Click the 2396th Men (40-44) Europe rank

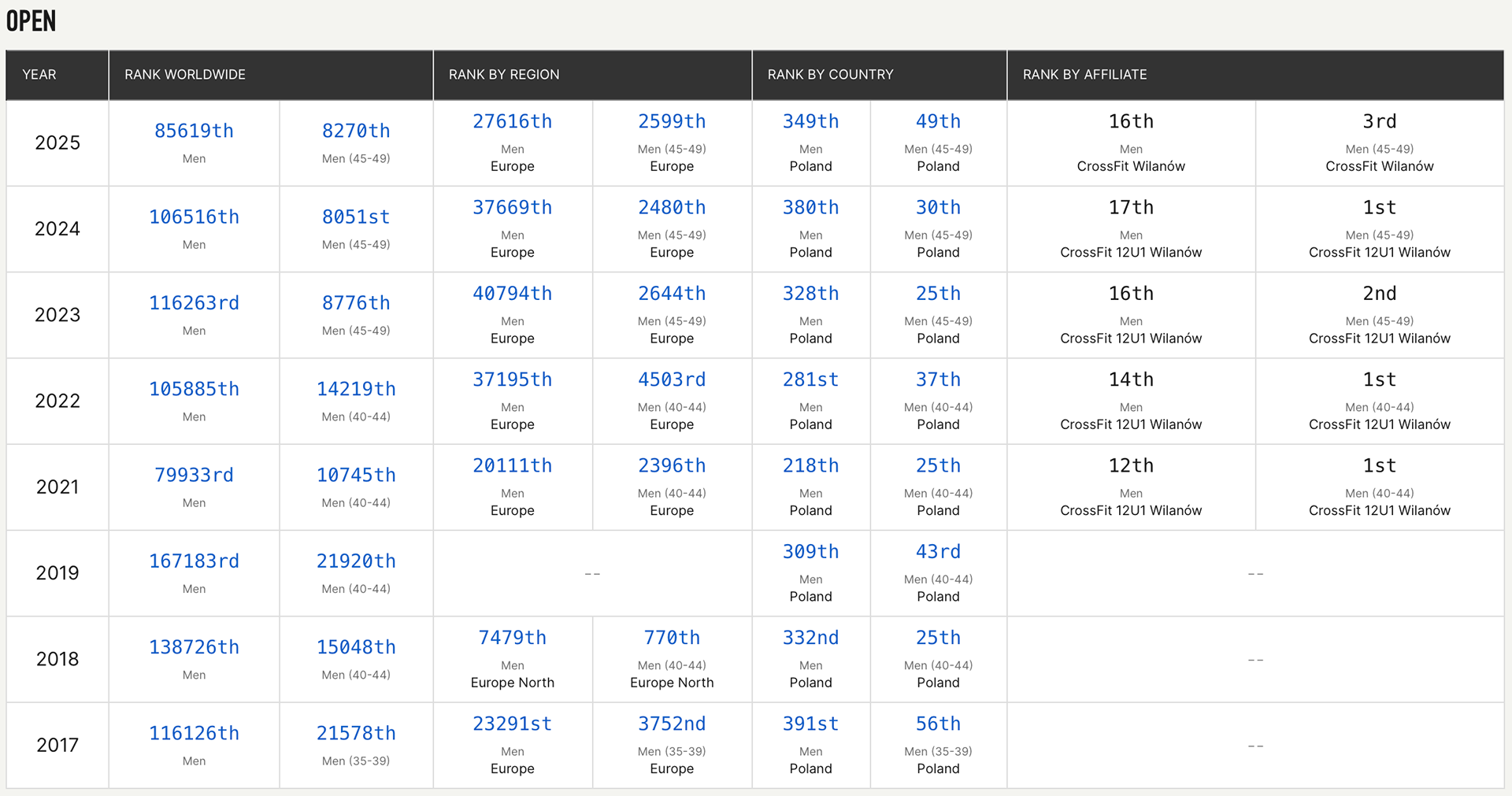[x=672, y=466]
